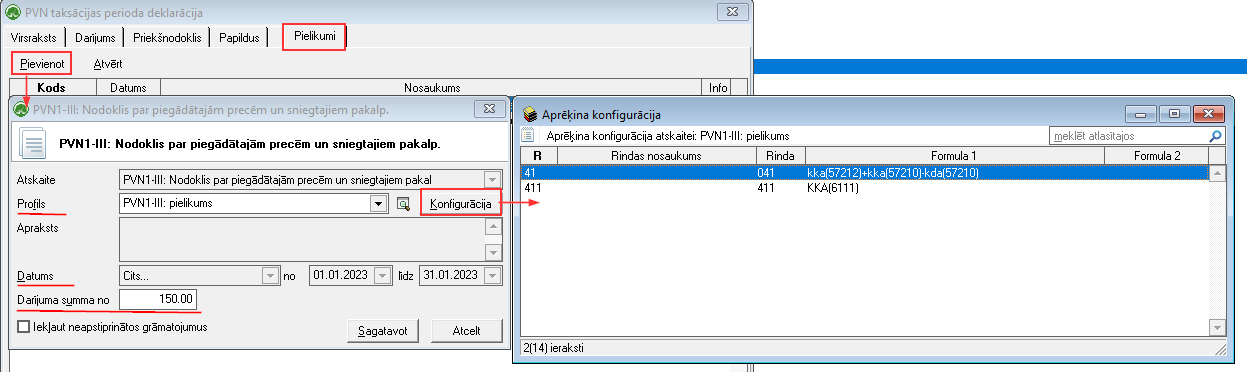The image size is (1247, 372).
Task: Click the Apraksts scroll down arrow
Action: click(492, 252)
